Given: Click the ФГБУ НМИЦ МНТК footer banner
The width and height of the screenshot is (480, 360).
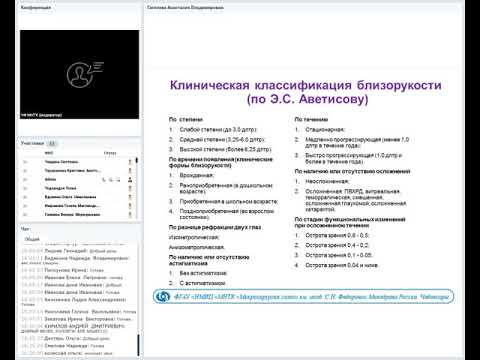Looking at the screenshot, I should point(303,296).
